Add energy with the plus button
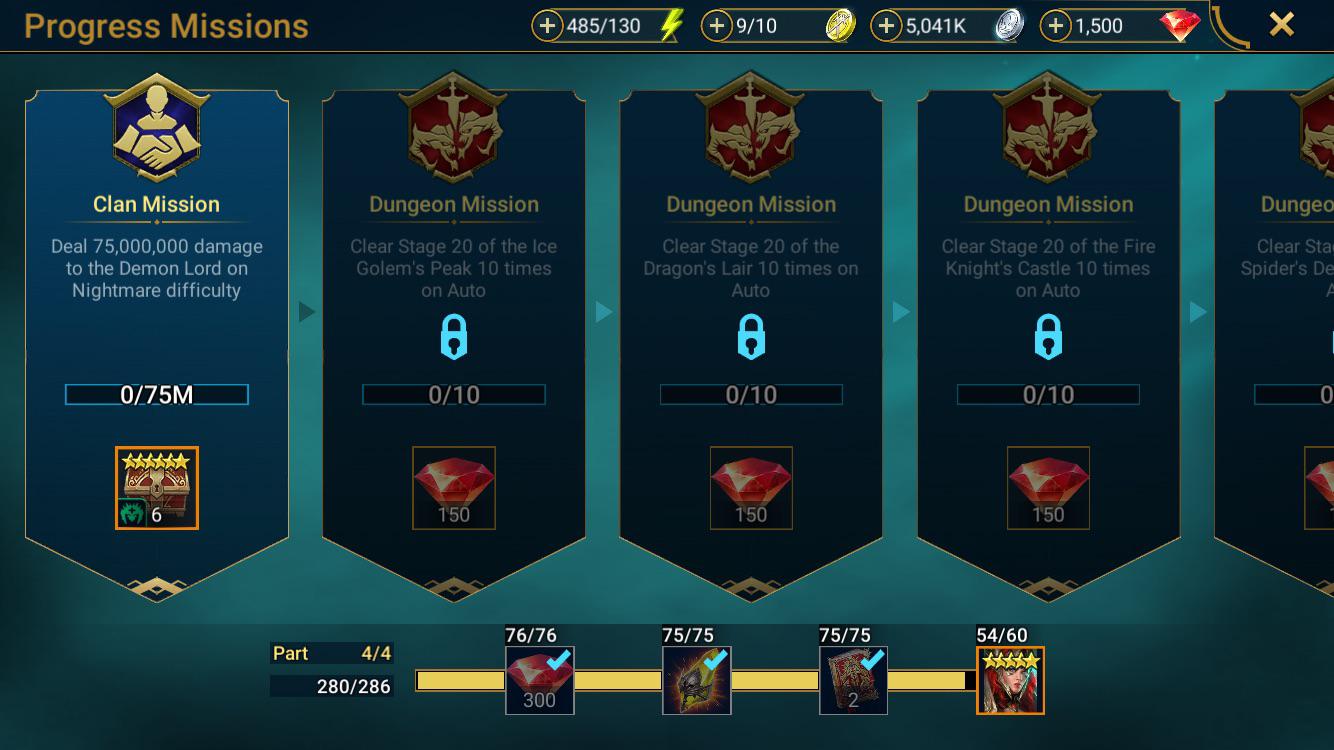 pyautogui.click(x=547, y=26)
